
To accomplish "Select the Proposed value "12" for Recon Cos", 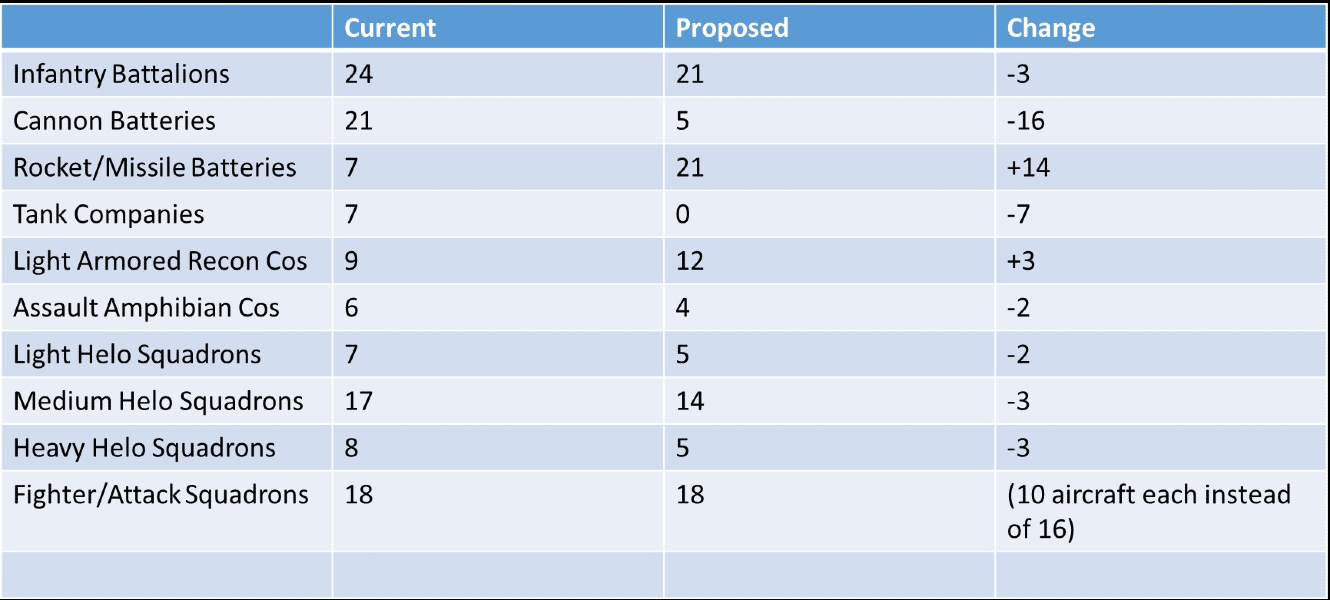I will 690,262.
